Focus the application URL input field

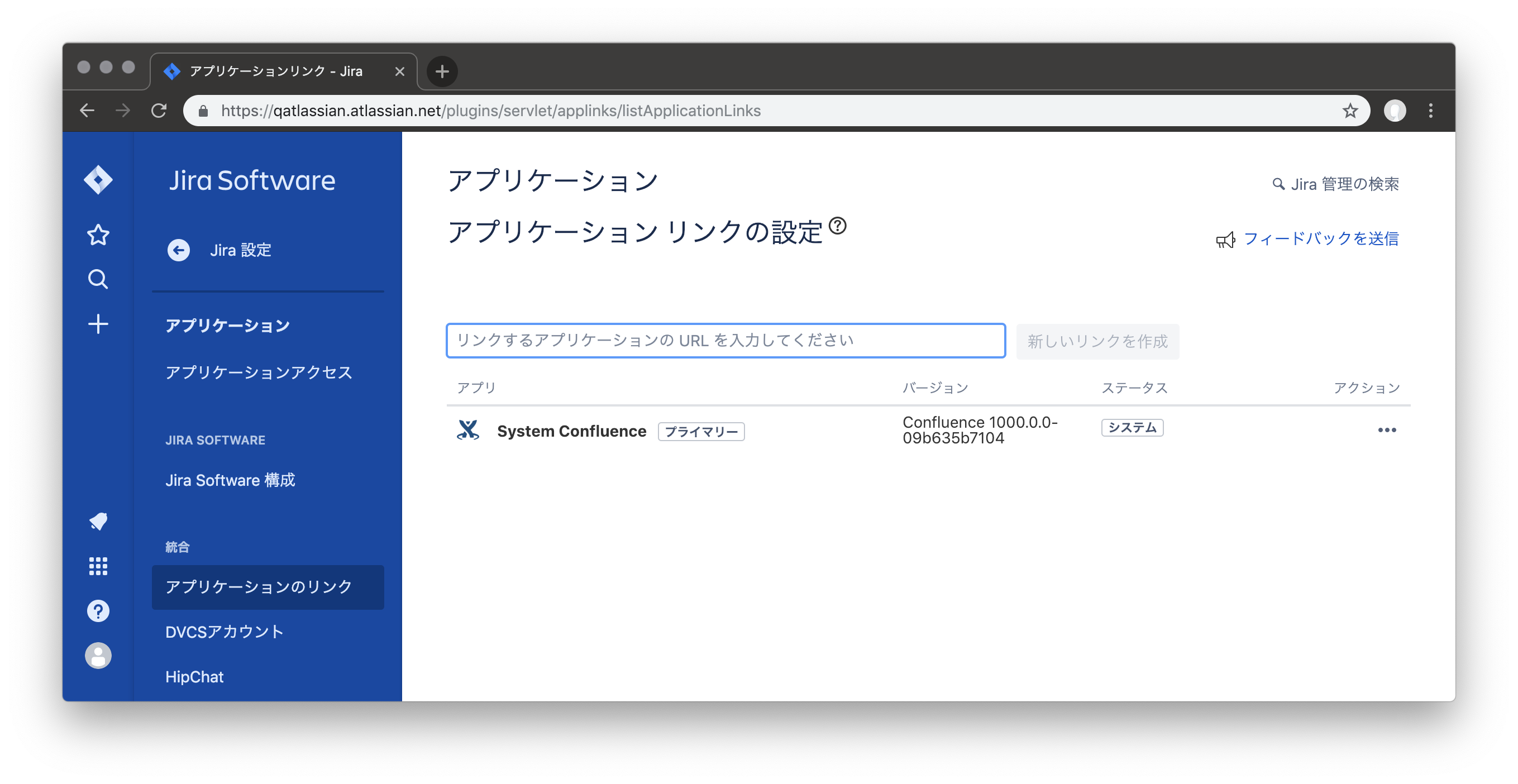(x=725, y=341)
